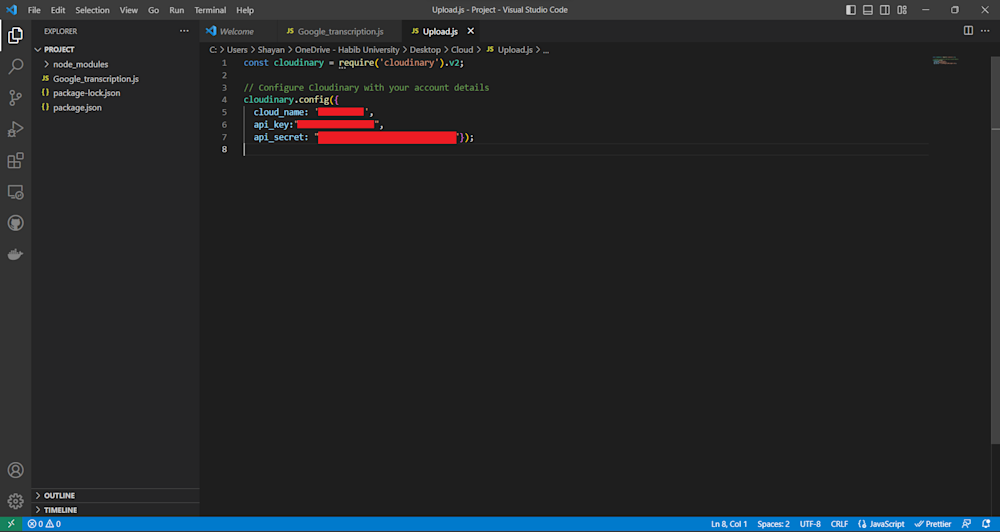1000x532 pixels.
Task: Click the Prettier status bar item
Action: pos(933,524)
